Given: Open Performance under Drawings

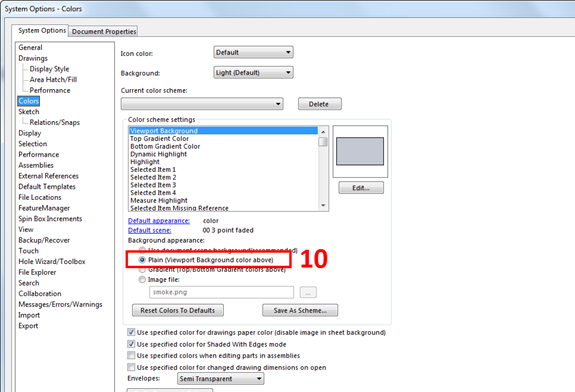Looking at the screenshot, I should 50,90.
